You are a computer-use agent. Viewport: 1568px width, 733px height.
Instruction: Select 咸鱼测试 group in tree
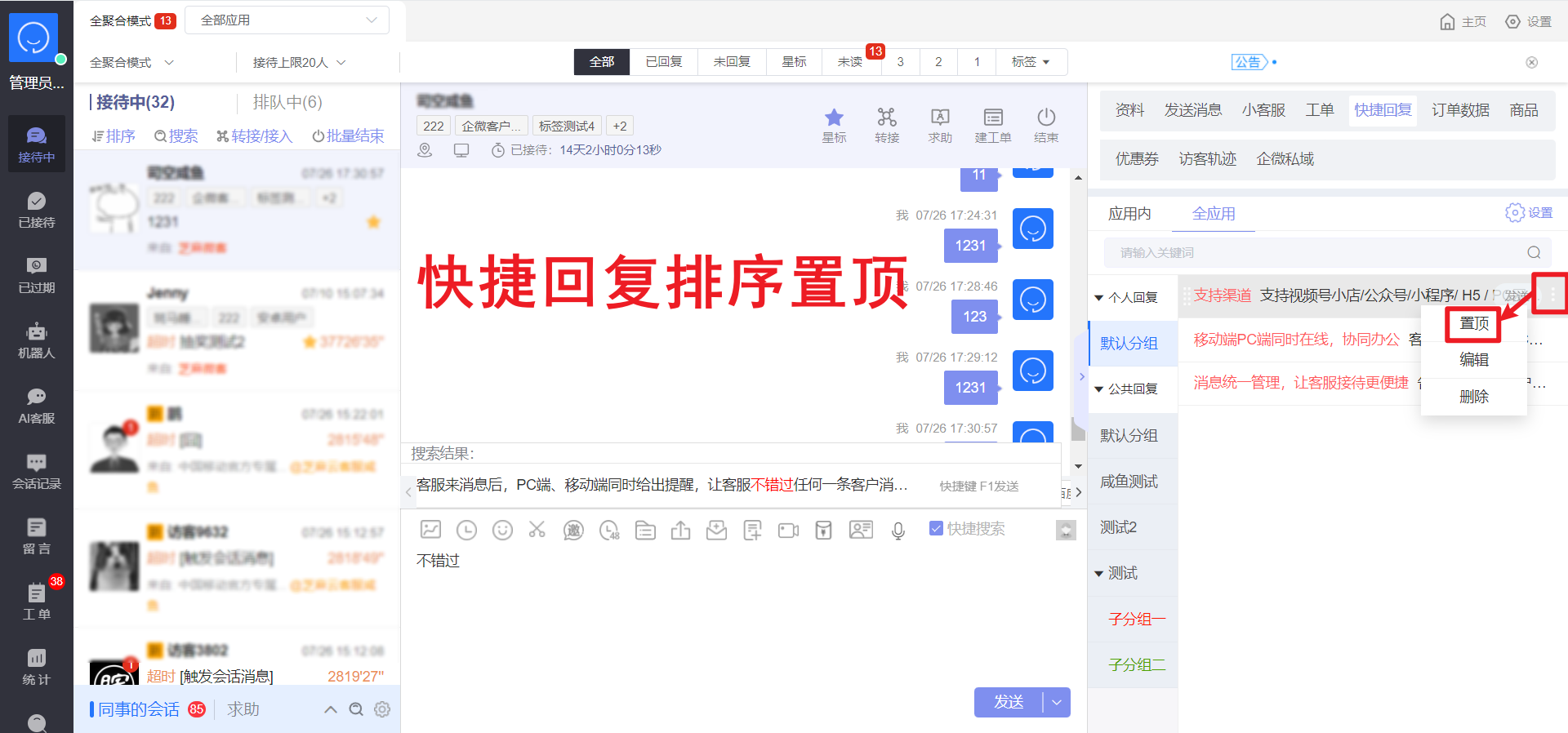[1133, 482]
